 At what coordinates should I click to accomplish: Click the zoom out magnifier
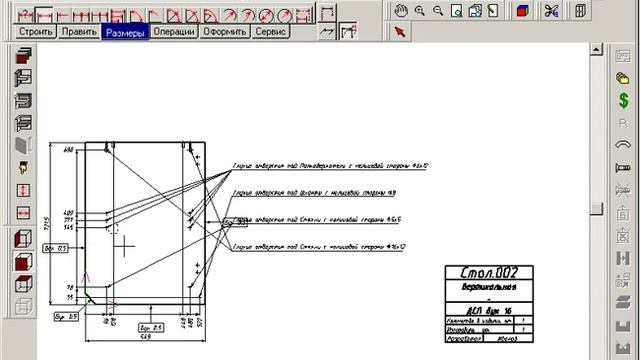(438, 11)
